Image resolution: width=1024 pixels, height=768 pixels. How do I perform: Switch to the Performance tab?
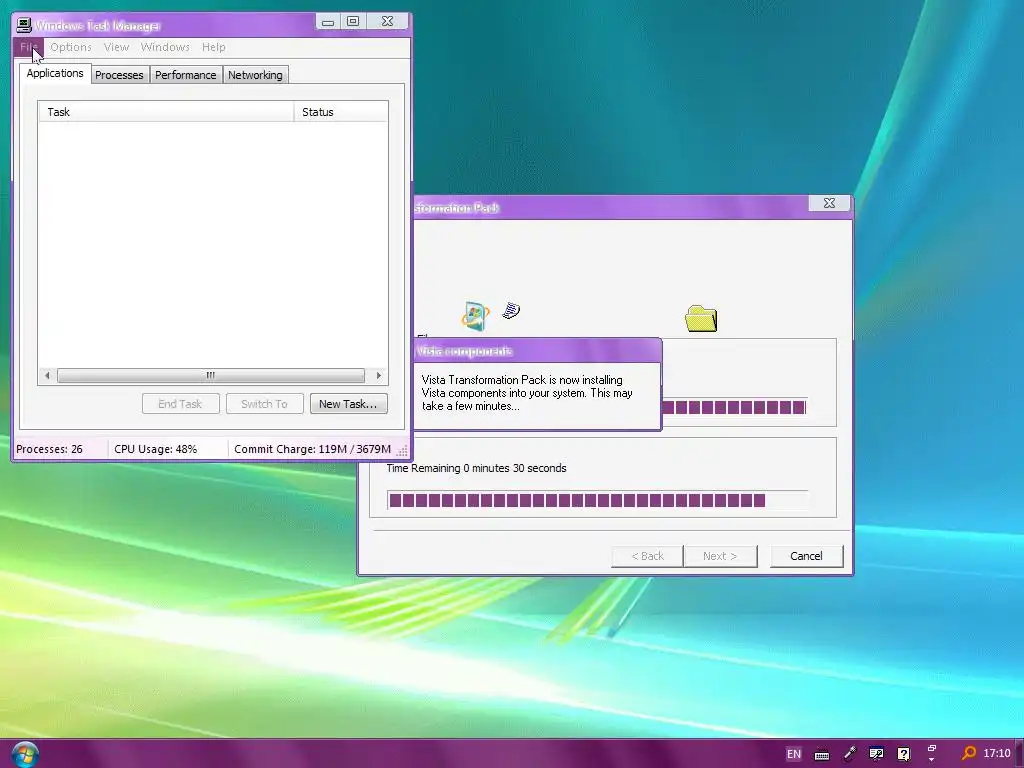coord(185,75)
